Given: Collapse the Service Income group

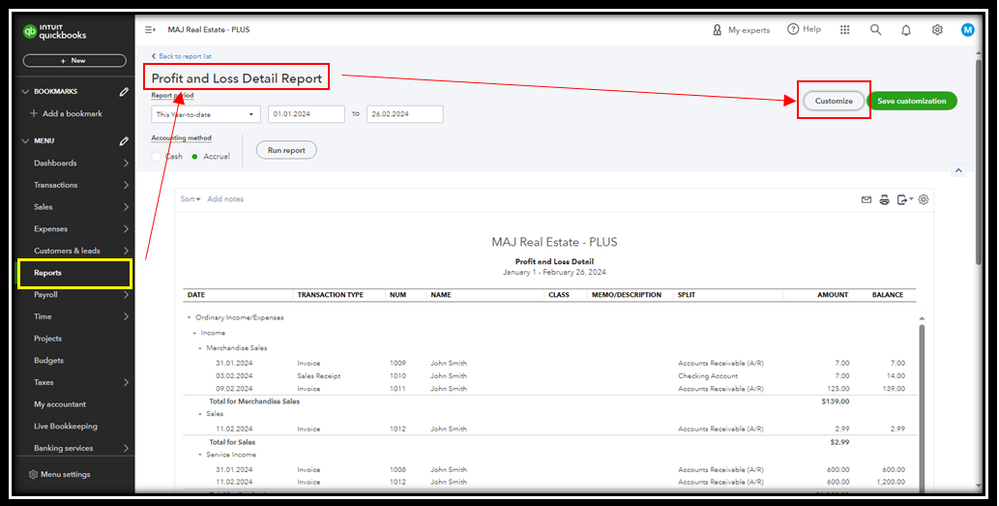Looking at the screenshot, I should click(200, 454).
